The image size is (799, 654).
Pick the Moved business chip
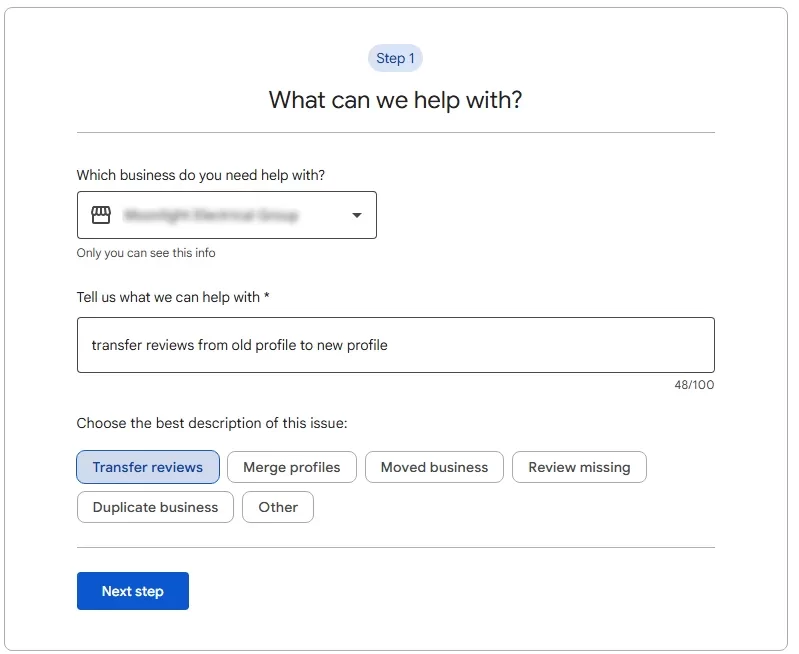coord(434,467)
